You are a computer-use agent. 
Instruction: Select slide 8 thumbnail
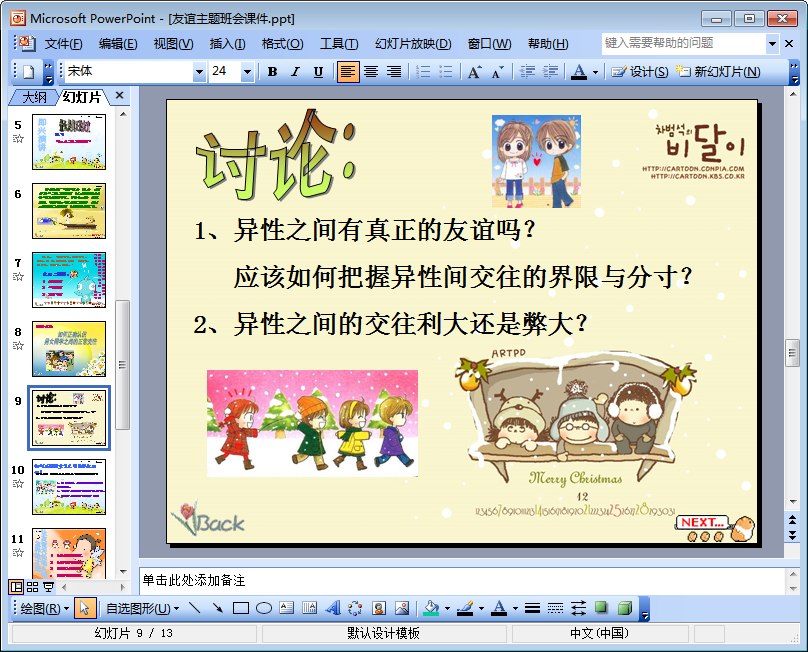[x=69, y=349]
